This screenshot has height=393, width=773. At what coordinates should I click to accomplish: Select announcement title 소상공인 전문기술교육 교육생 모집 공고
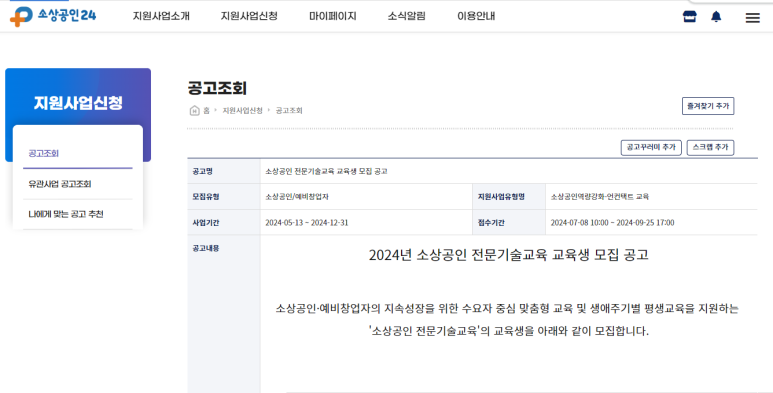point(326,172)
